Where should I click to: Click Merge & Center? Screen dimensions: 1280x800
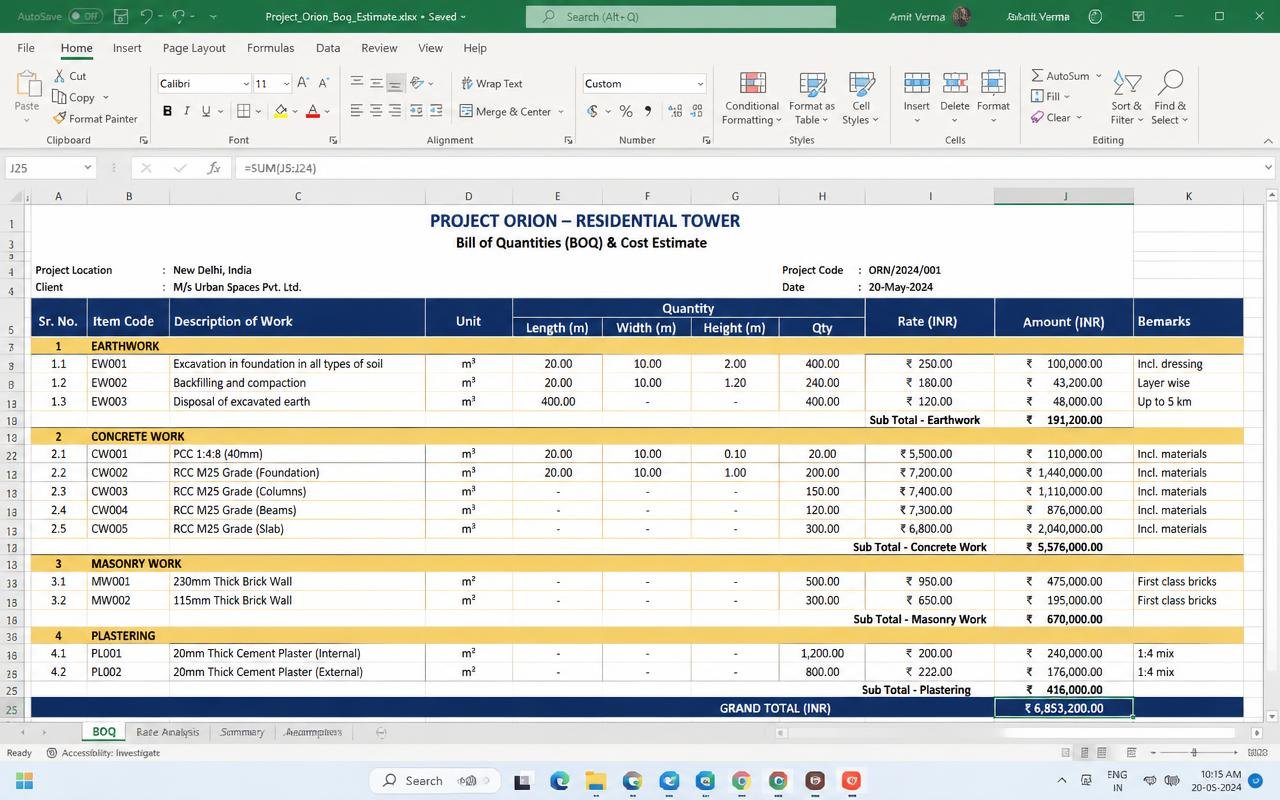pyautogui.click(x=505, y=111)
